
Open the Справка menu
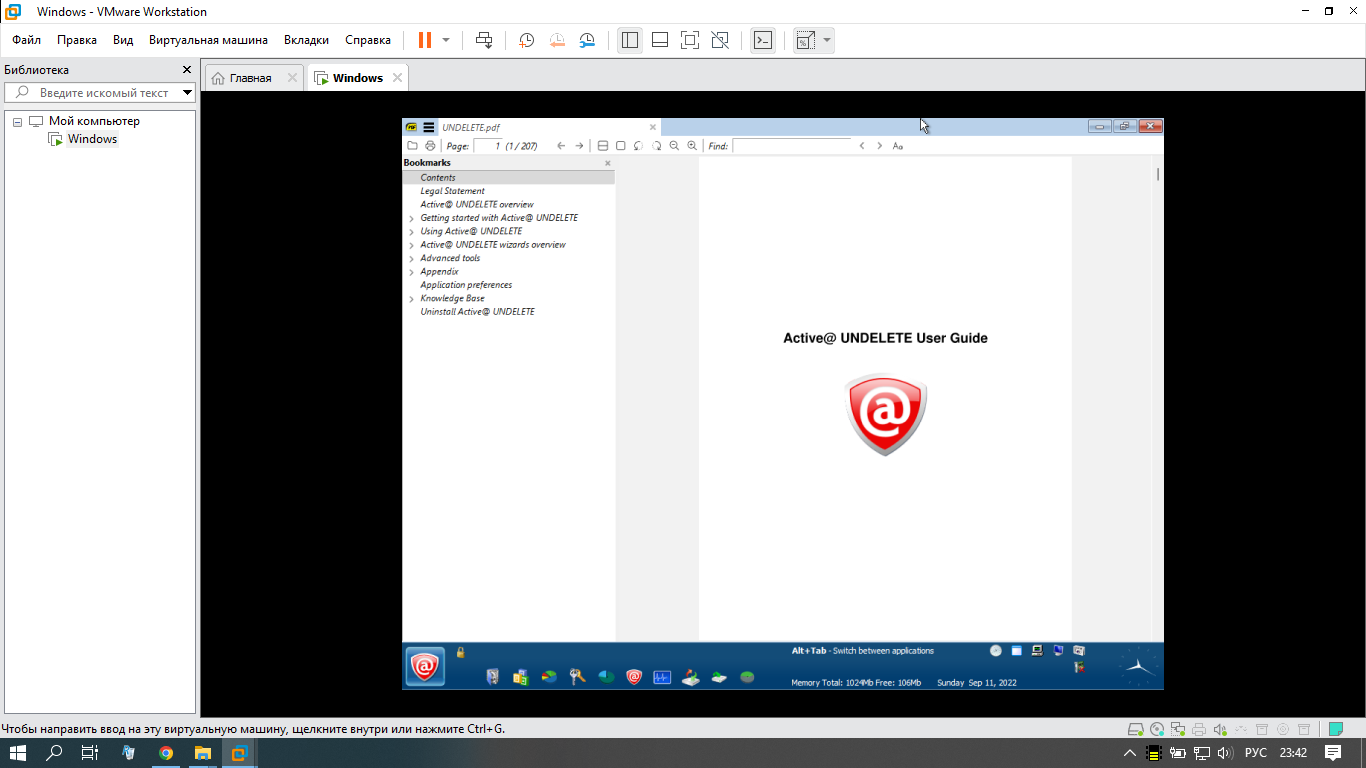click(368, 40)
